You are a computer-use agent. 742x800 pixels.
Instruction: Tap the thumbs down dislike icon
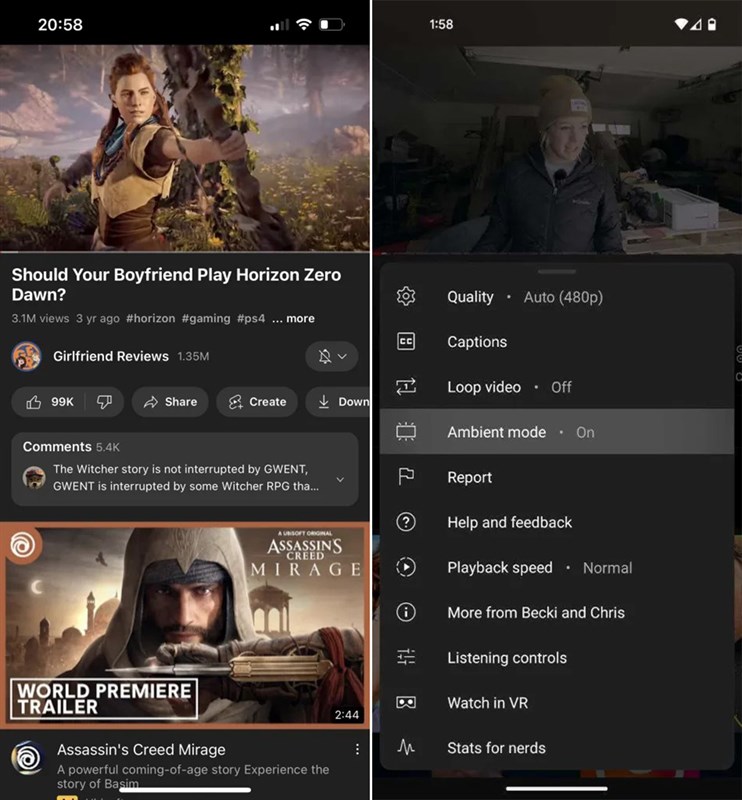[x=104, y=402]
